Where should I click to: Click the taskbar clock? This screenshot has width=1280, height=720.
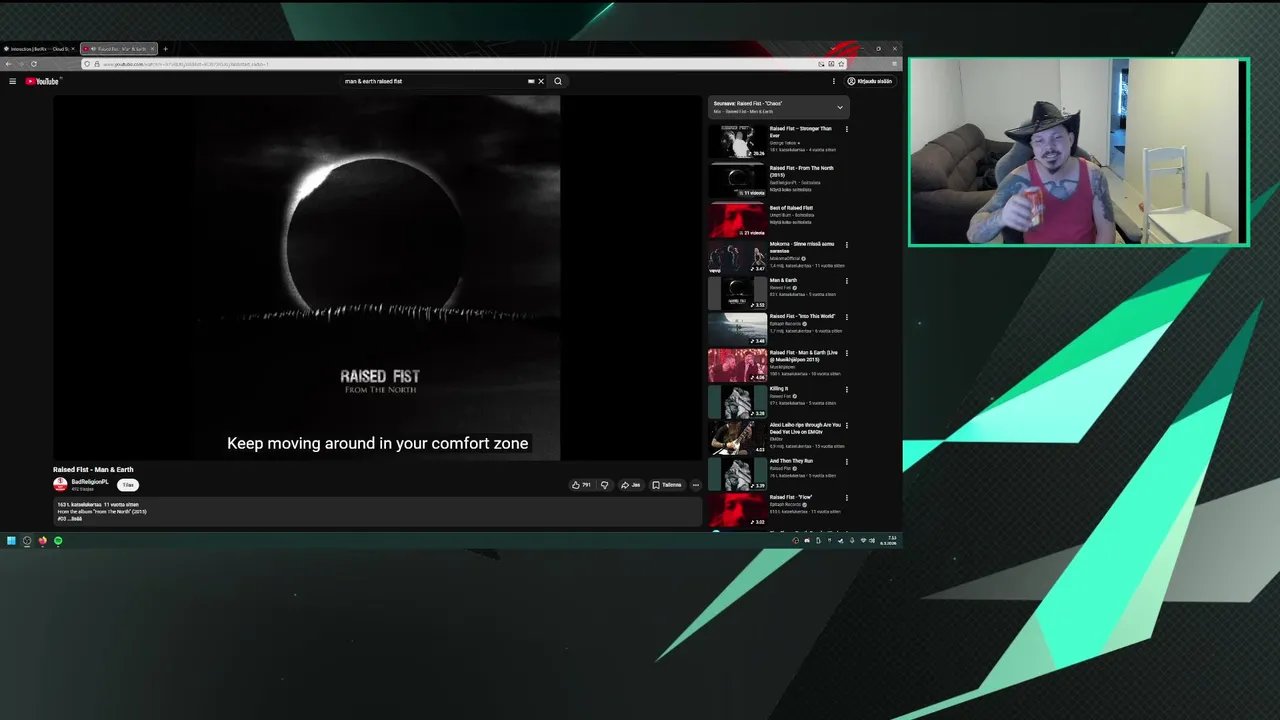coord(888,541)
